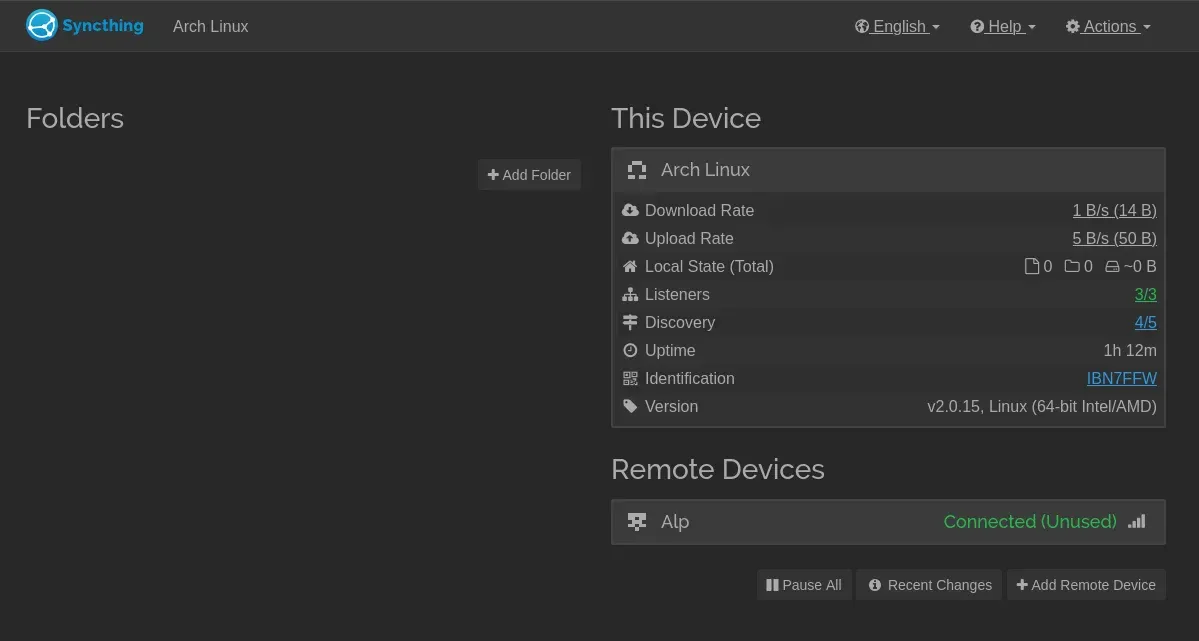Click the uptime value 1h 12m
1199x641 pixels.
(x=1129, y=350)
